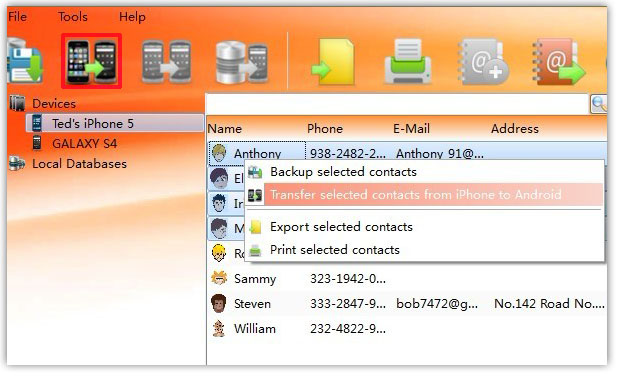Click the Print selected contacts menu icon

pyautogui.click(x=255, y=250)
